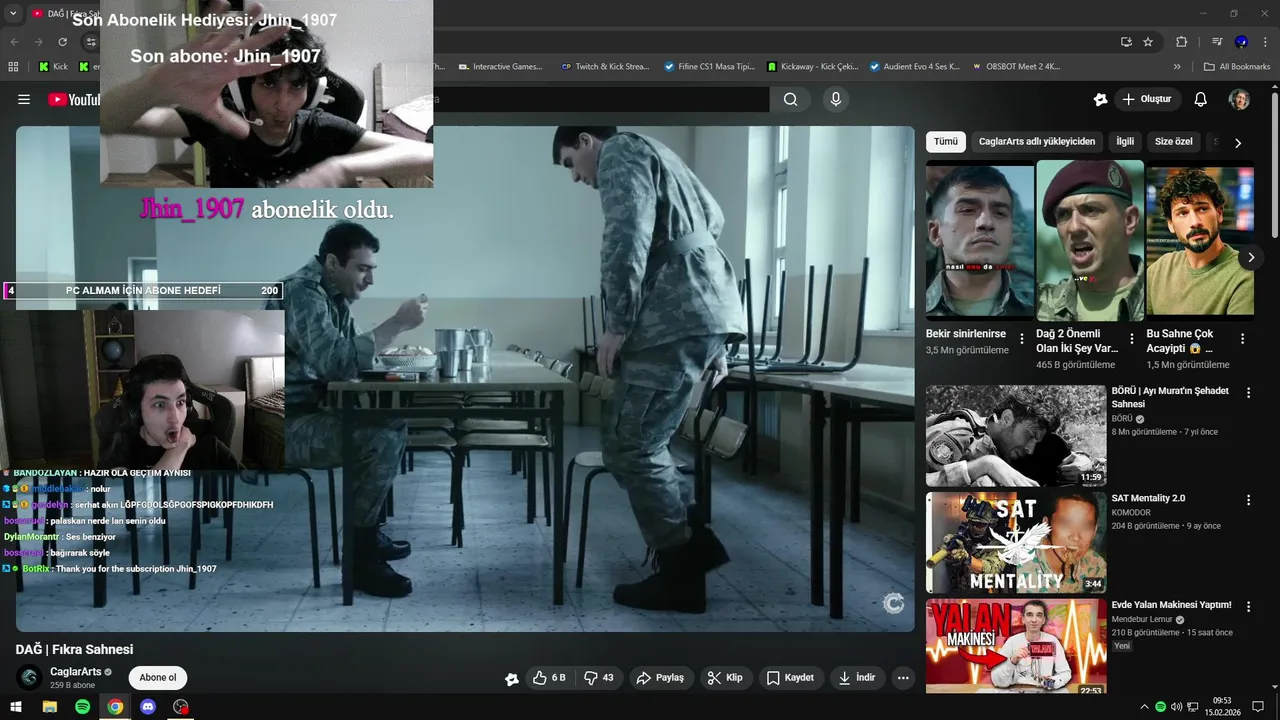
Task: Open options for Dağ 2 Önemli Olan short
Action: pos(1132,339)
